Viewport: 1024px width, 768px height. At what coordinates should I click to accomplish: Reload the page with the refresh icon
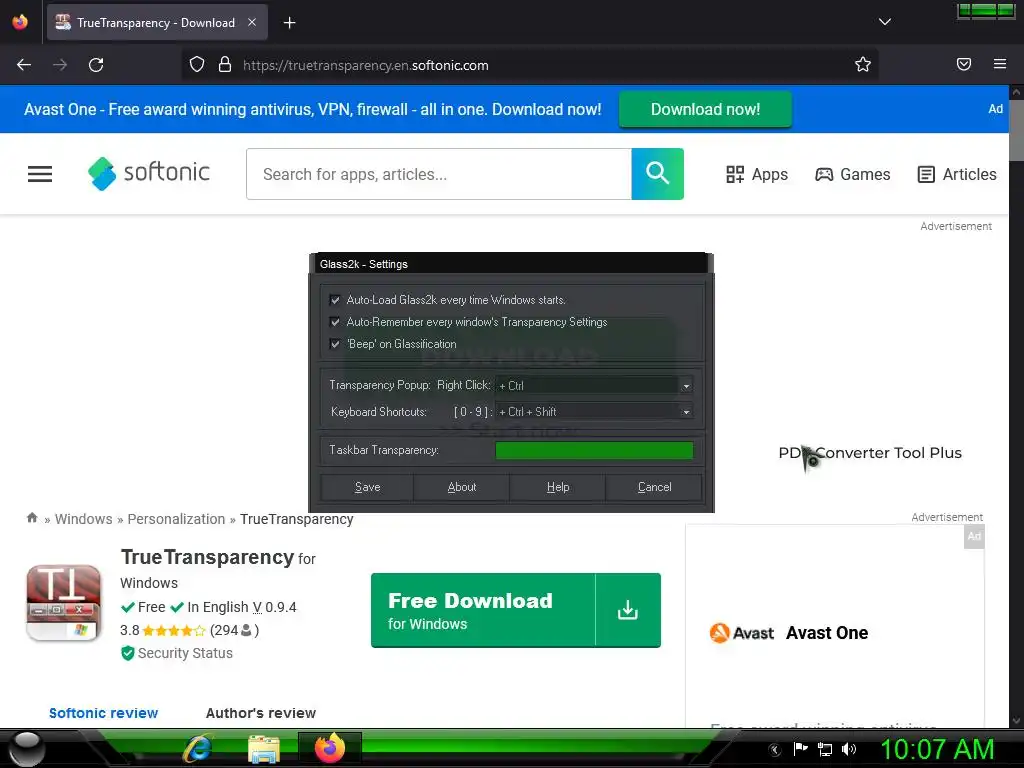pyautogui.click(x=96, y=65)
